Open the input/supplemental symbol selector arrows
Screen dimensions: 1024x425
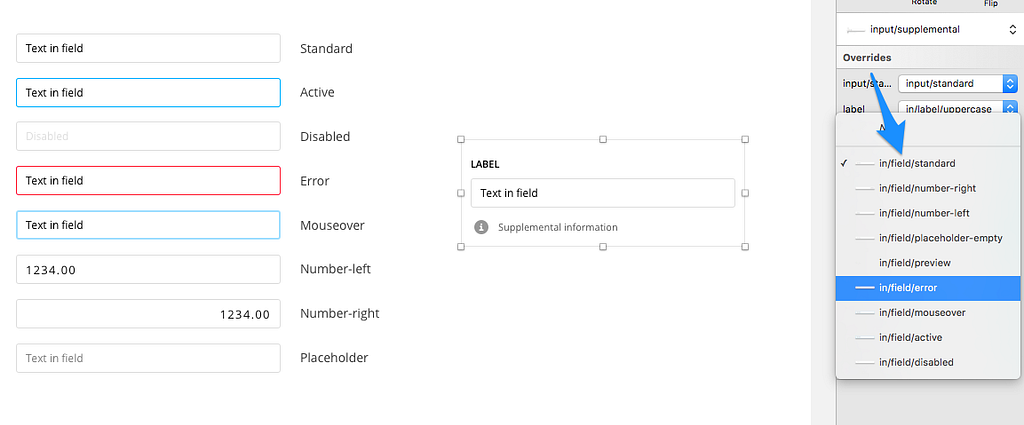(1012, 29)
